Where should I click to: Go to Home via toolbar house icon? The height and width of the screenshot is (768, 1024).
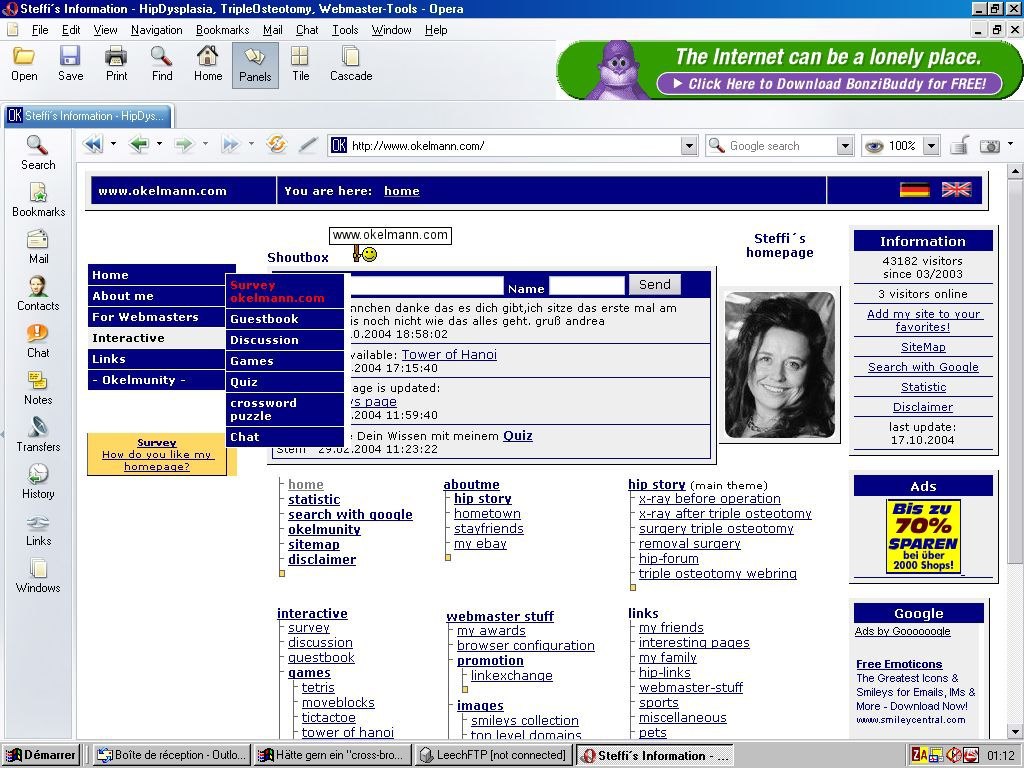tap(208, 64)
